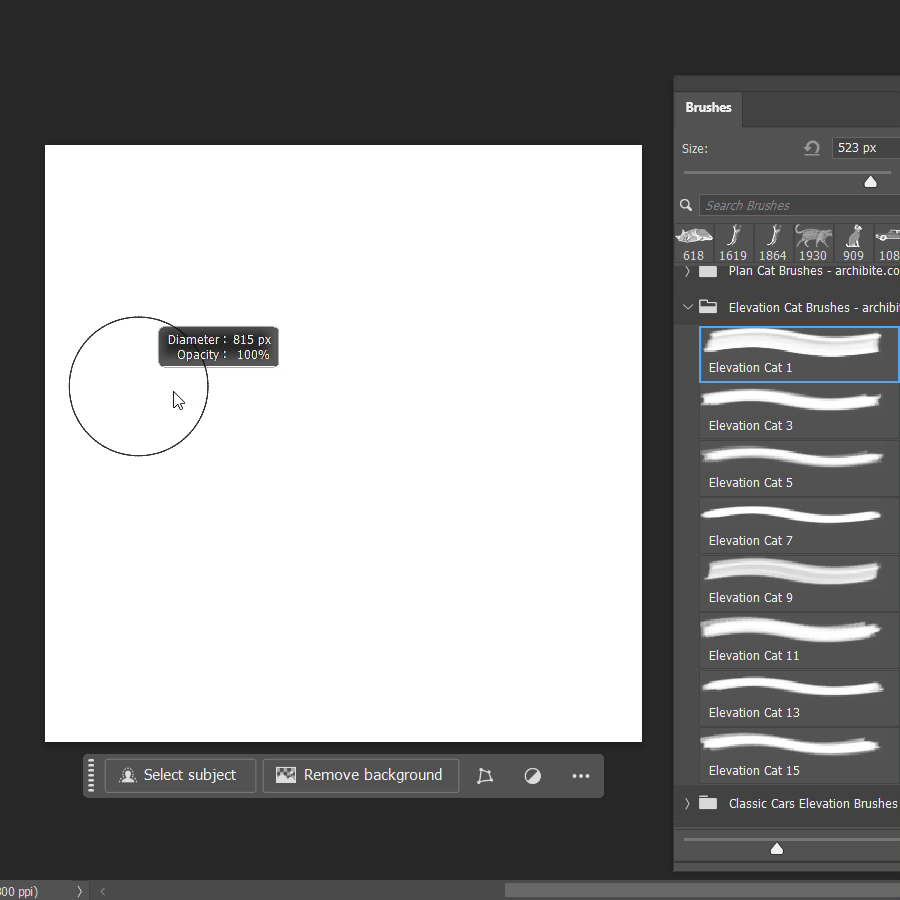Viewport: 900px width, 900px height.
Task: Click the brush Size slider handle
Action: pos(870,181)
